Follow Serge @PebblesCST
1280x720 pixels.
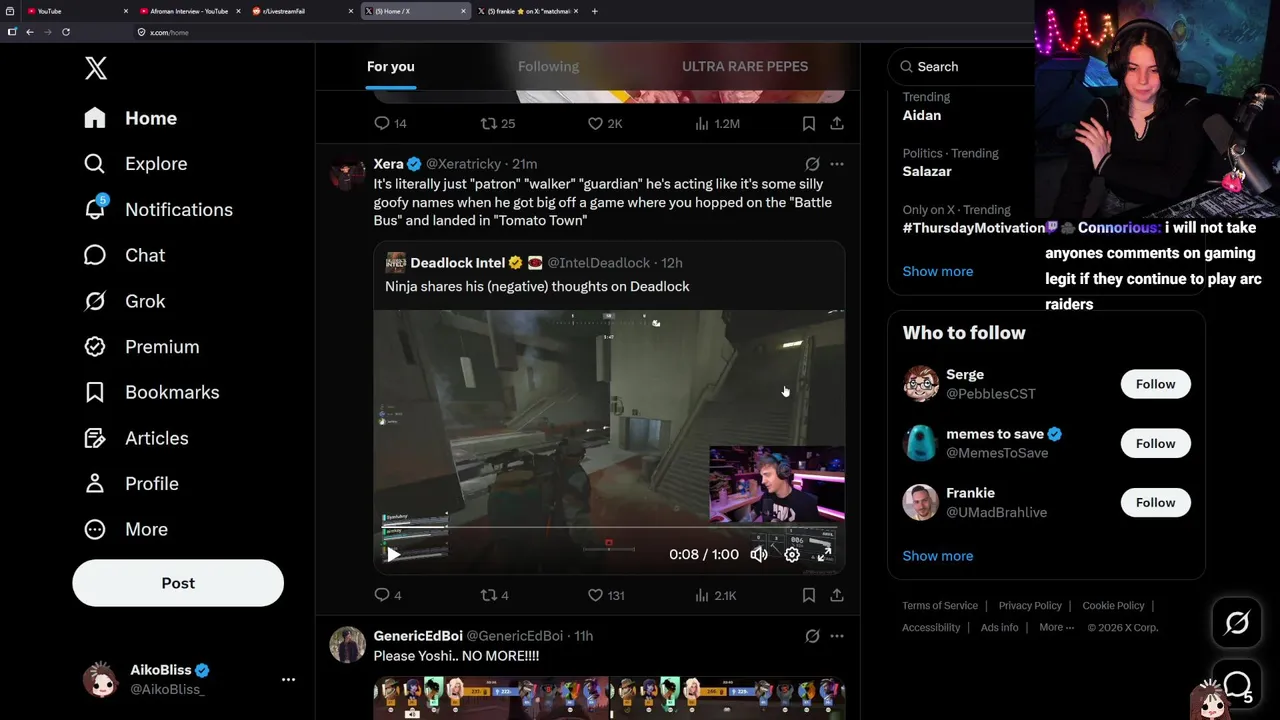click(1155, 384)
